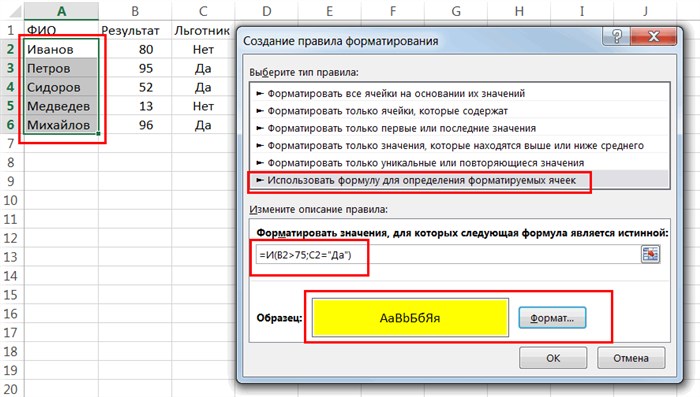
Task: Click Льготник cell 'Нет' in Иванов row
Action: (203, 49)
